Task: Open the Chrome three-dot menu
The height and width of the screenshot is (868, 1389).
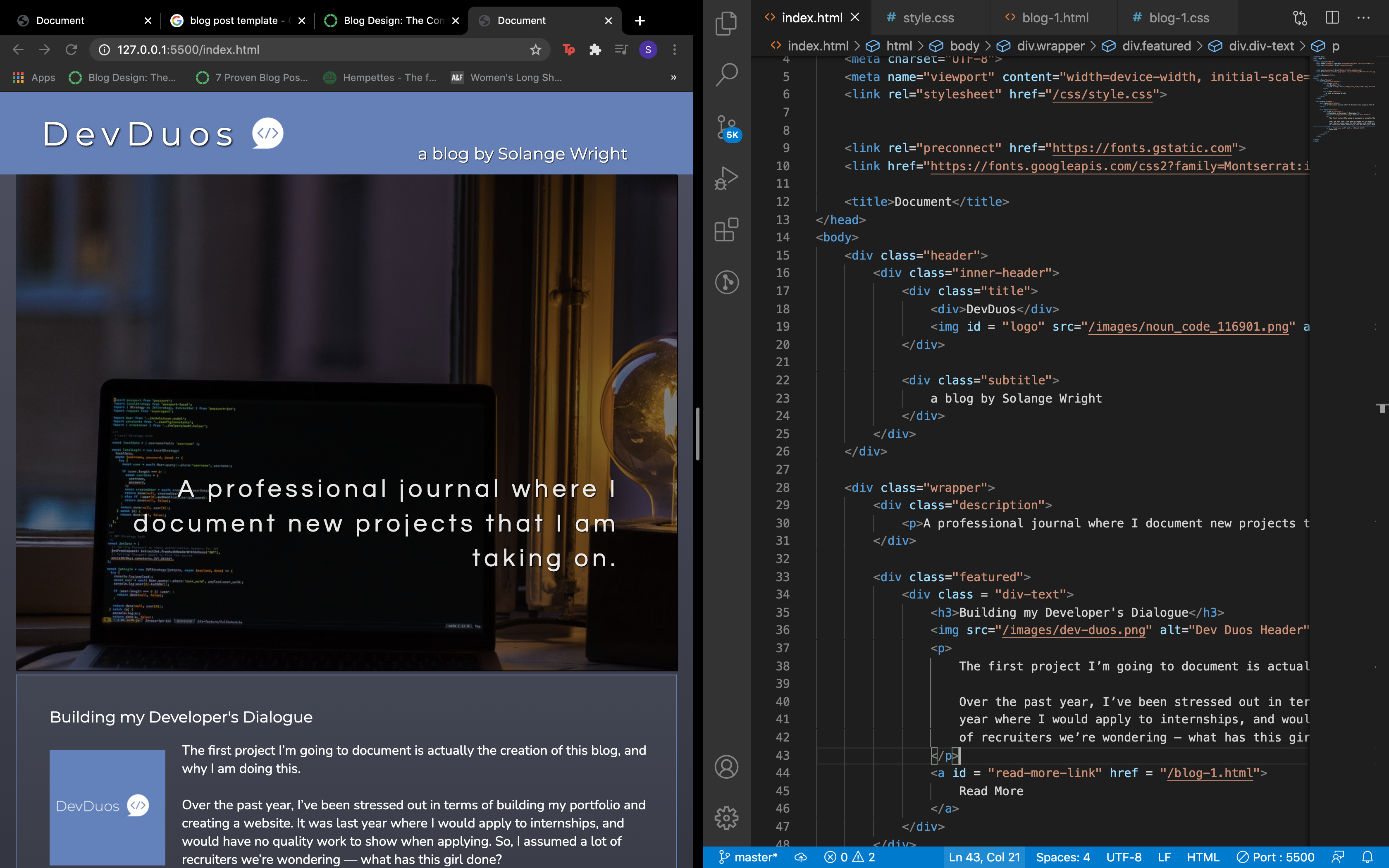Action: (674, 50)
